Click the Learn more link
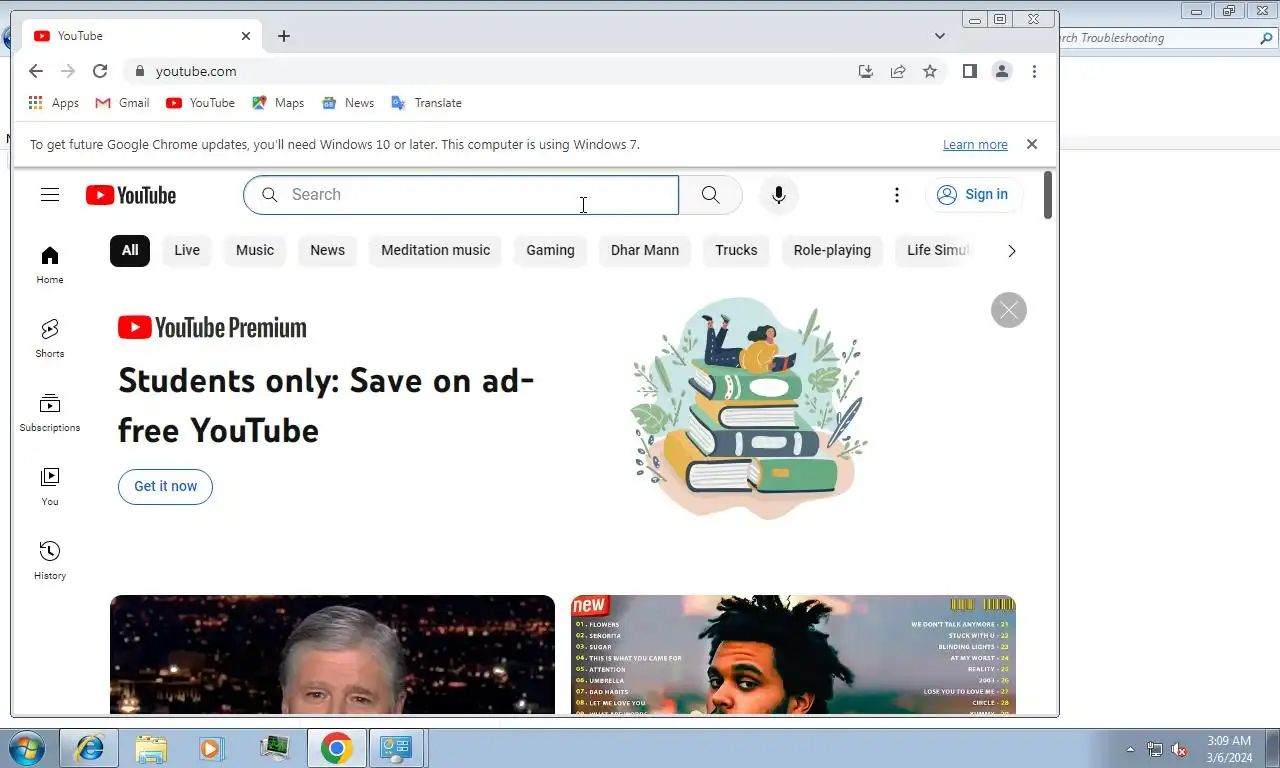1280x768 pixels. [x=975, y=145]
